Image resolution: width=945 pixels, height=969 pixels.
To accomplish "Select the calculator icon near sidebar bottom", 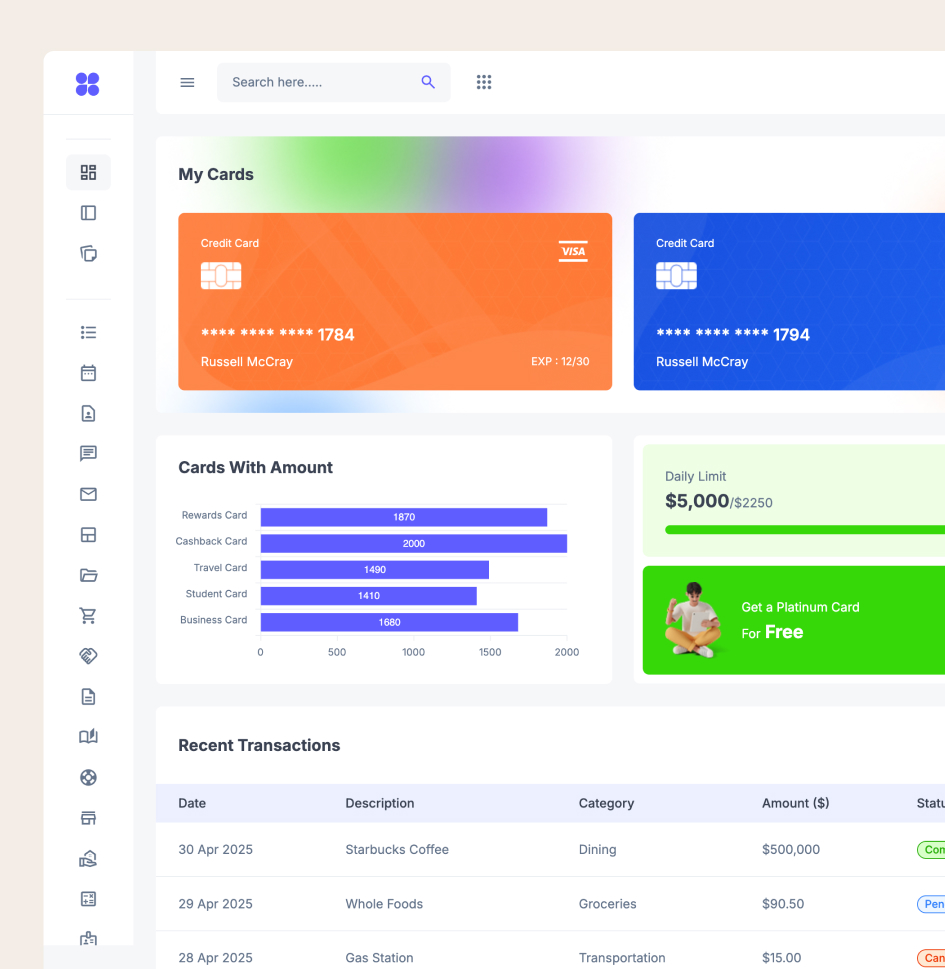I will coord(88,898).
